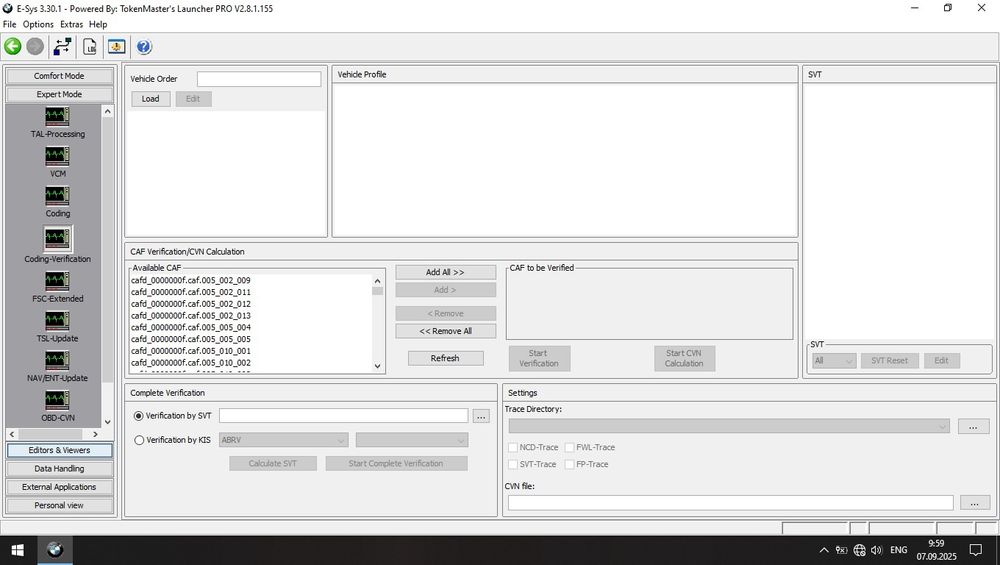This screenshot has height=565, width=1000.
Task: Select cafd_0000000f.caf.005_010_002 in list
Action: pos(191,363)
